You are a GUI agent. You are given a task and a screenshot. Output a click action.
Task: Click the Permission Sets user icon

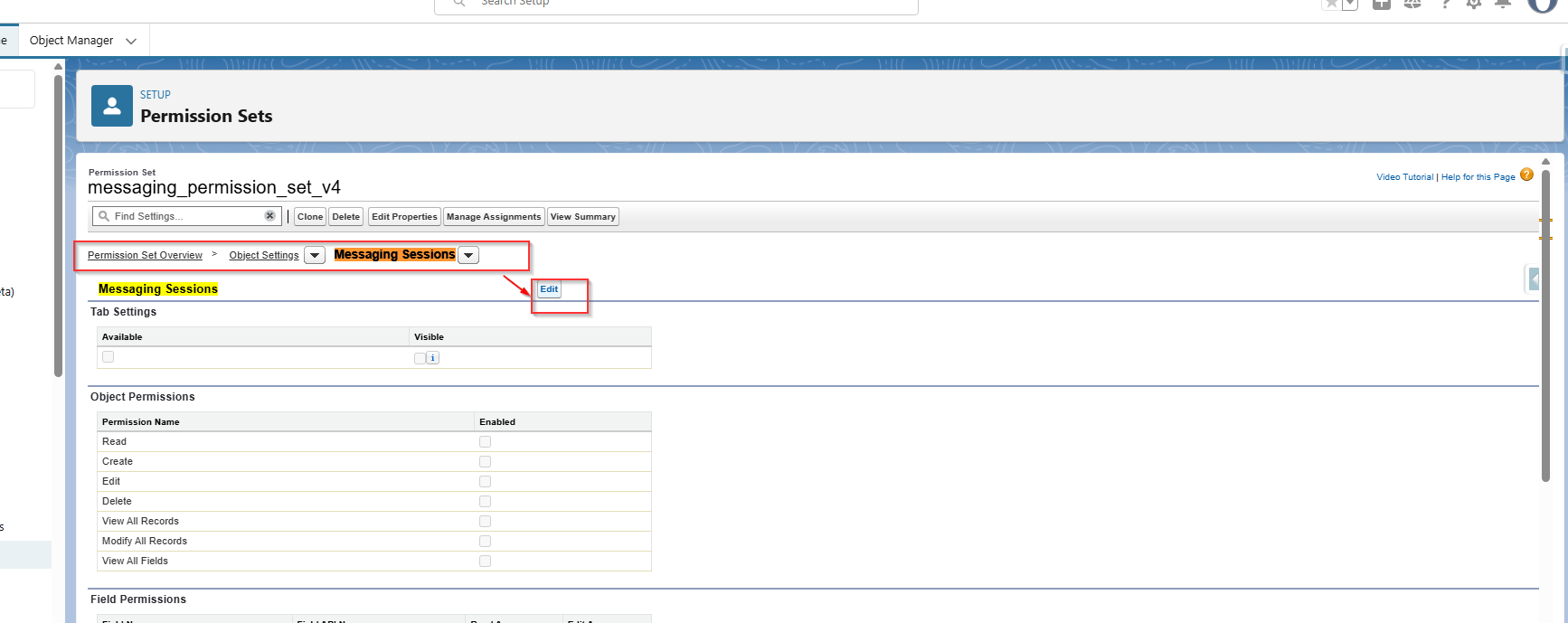tap(112, 107)
